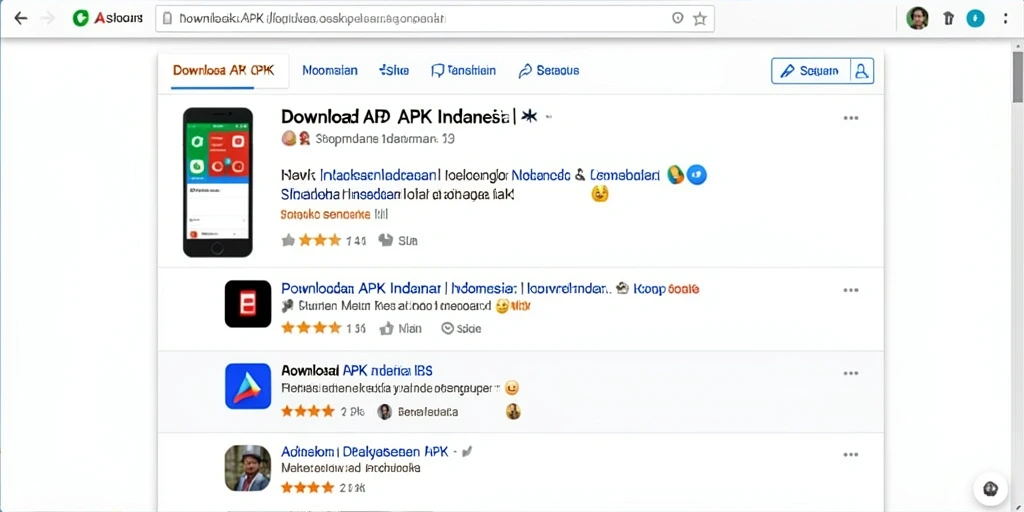
Task: Click the green-yellow round badge in the first result
Action: click(676, 174)
